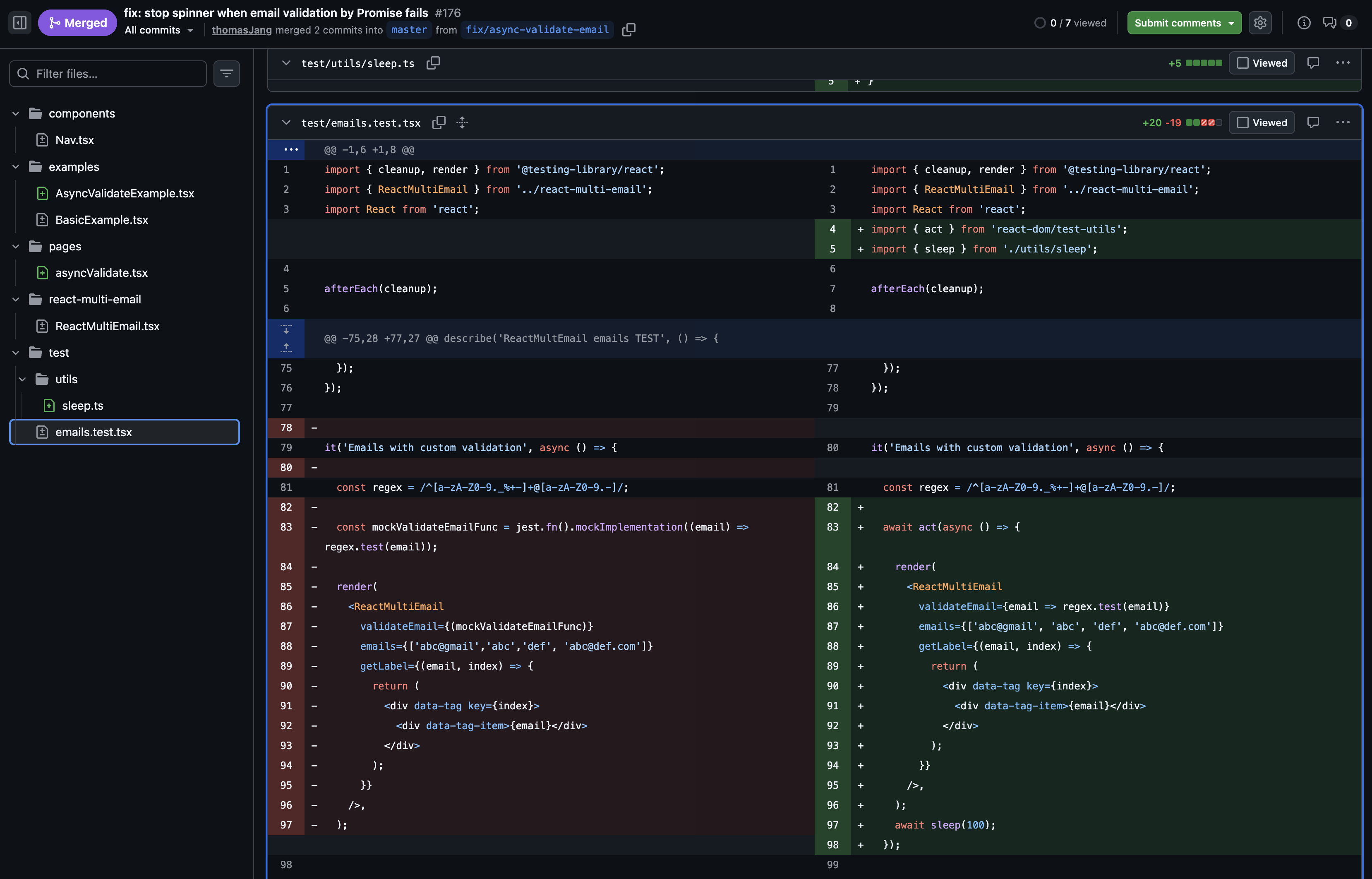Image resolution: width=1372 pixels, height=879 pixels.
Task: Select ReactMultiEmail.tsx in the file tree
Action: 107,326
